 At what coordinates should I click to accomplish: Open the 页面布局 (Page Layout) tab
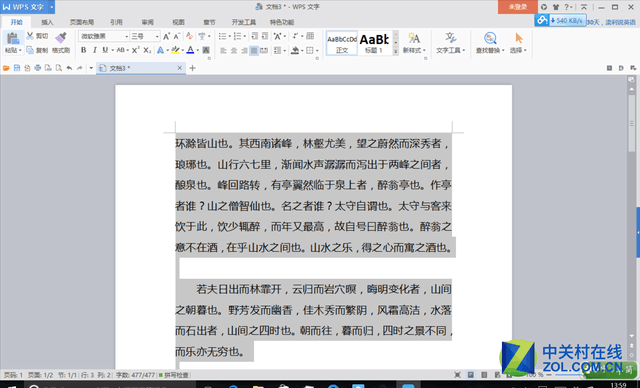82,22
